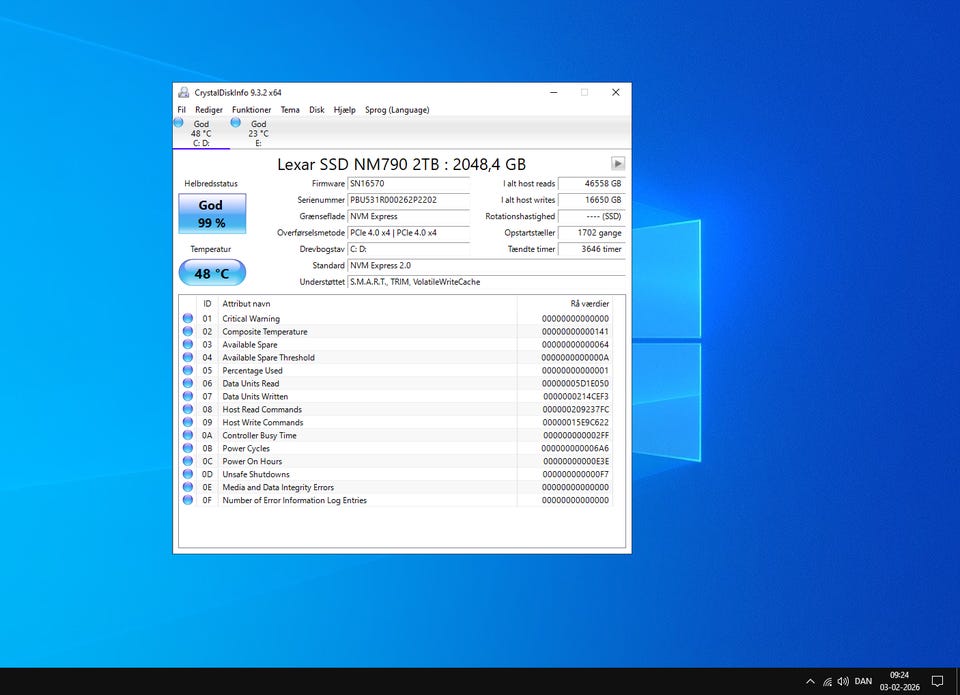
Task: Click the Critical Warning status orb
Action: pyautogui.click(x=188, y=319)
